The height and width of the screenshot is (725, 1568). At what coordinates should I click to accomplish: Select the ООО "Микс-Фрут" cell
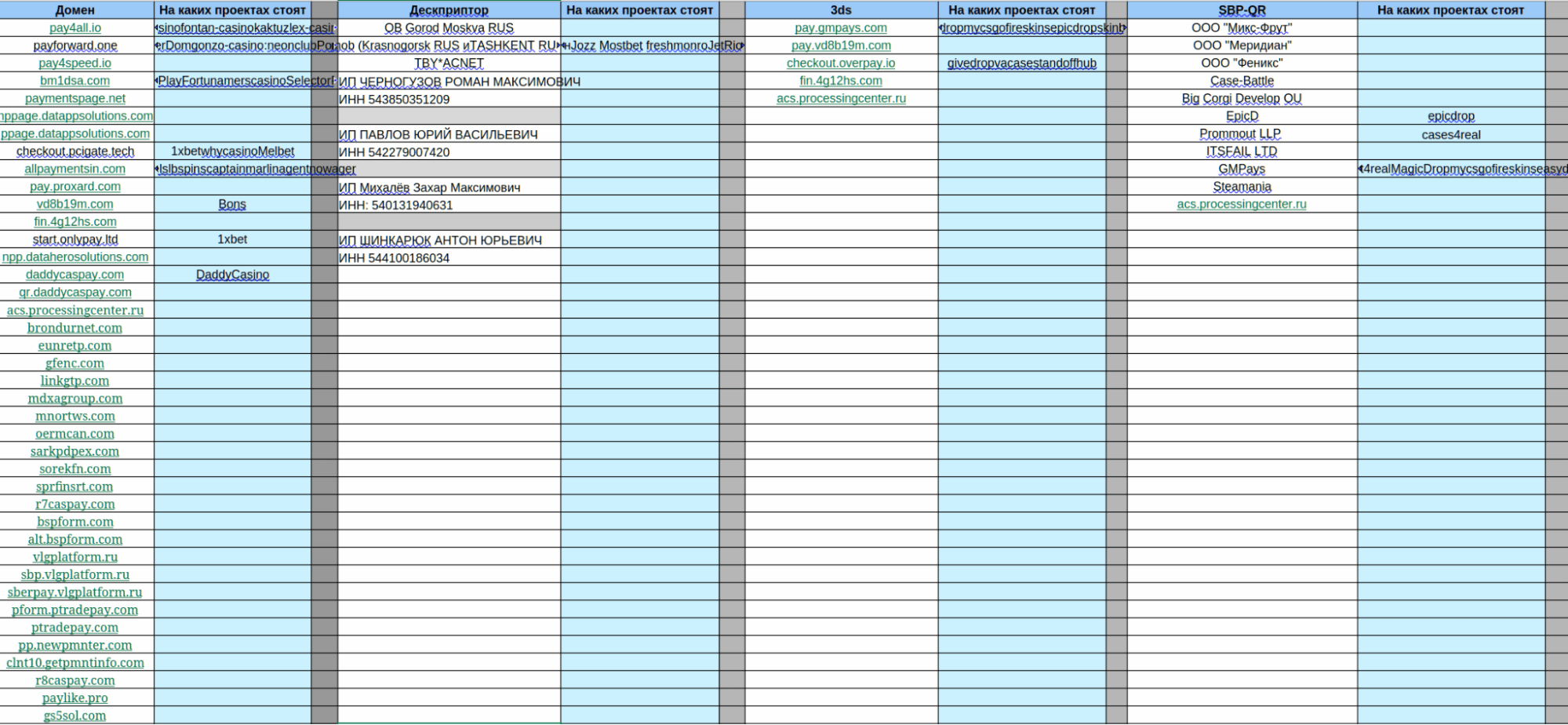click(1242, 28)
